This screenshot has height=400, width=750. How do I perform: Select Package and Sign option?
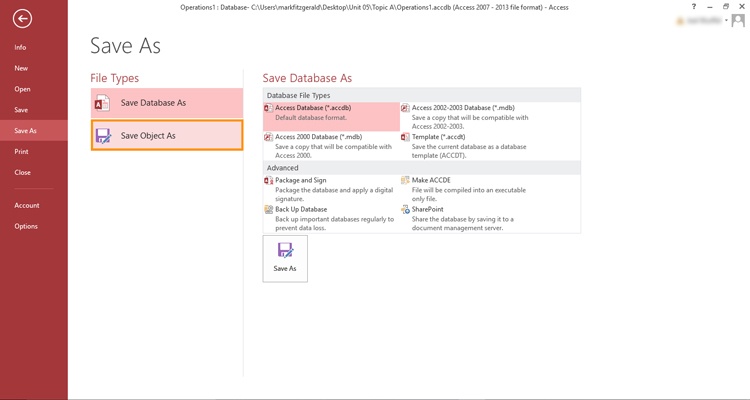click(331, 189)
